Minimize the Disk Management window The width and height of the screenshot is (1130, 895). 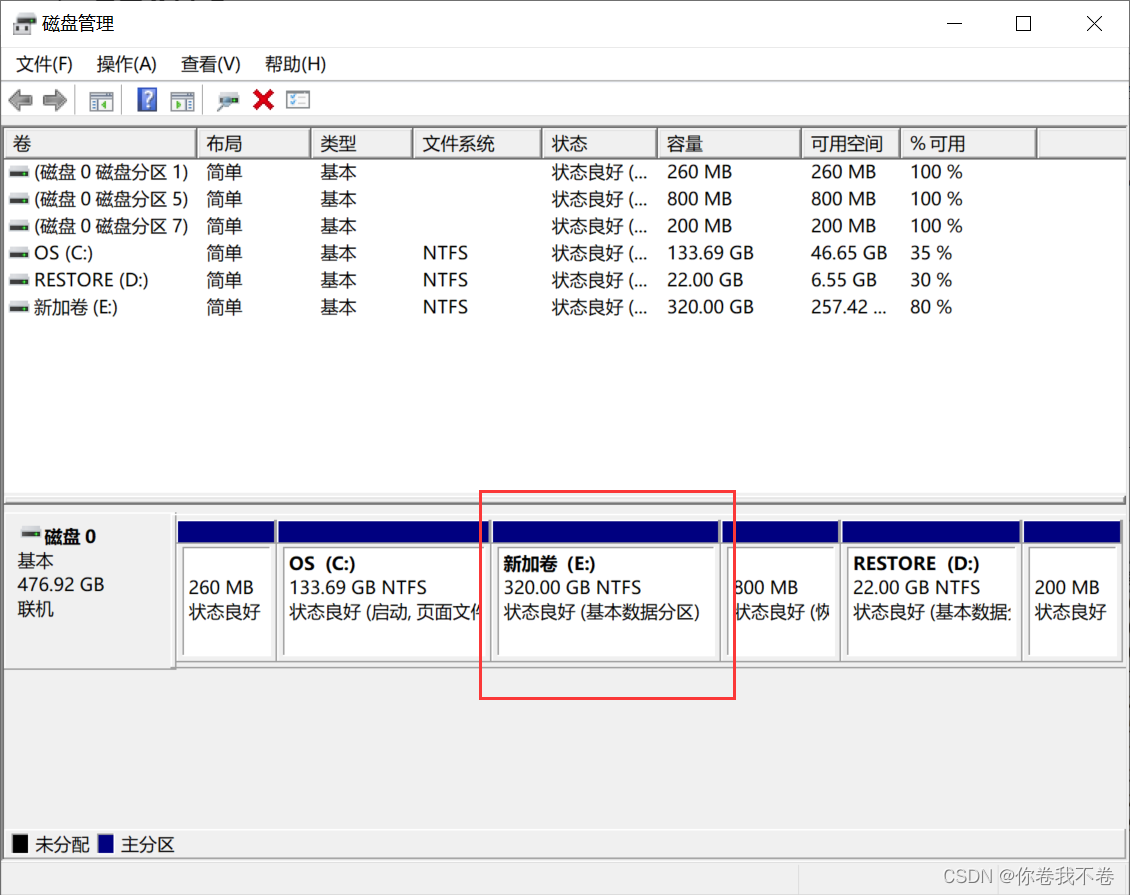coord(955,24)
